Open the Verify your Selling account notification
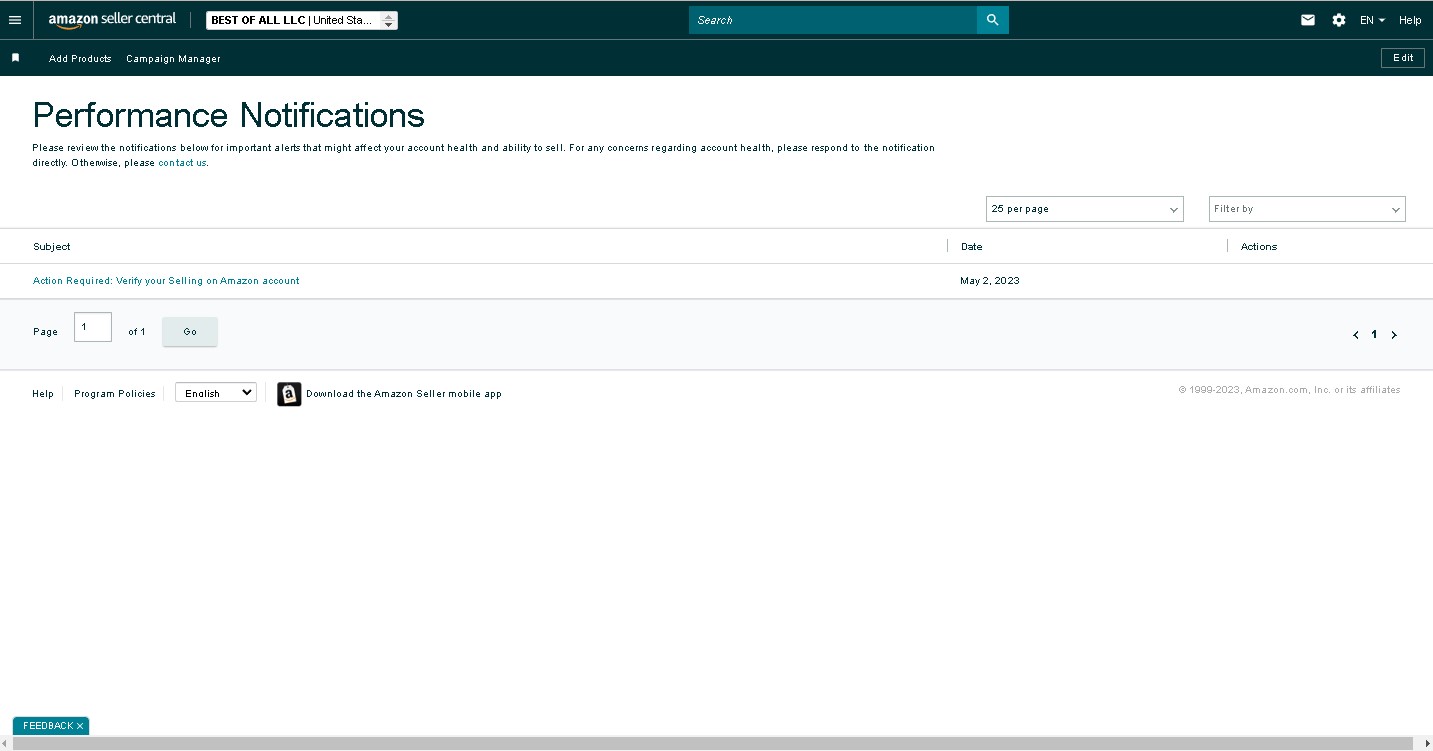The image size is (1433, 751). 166,281
